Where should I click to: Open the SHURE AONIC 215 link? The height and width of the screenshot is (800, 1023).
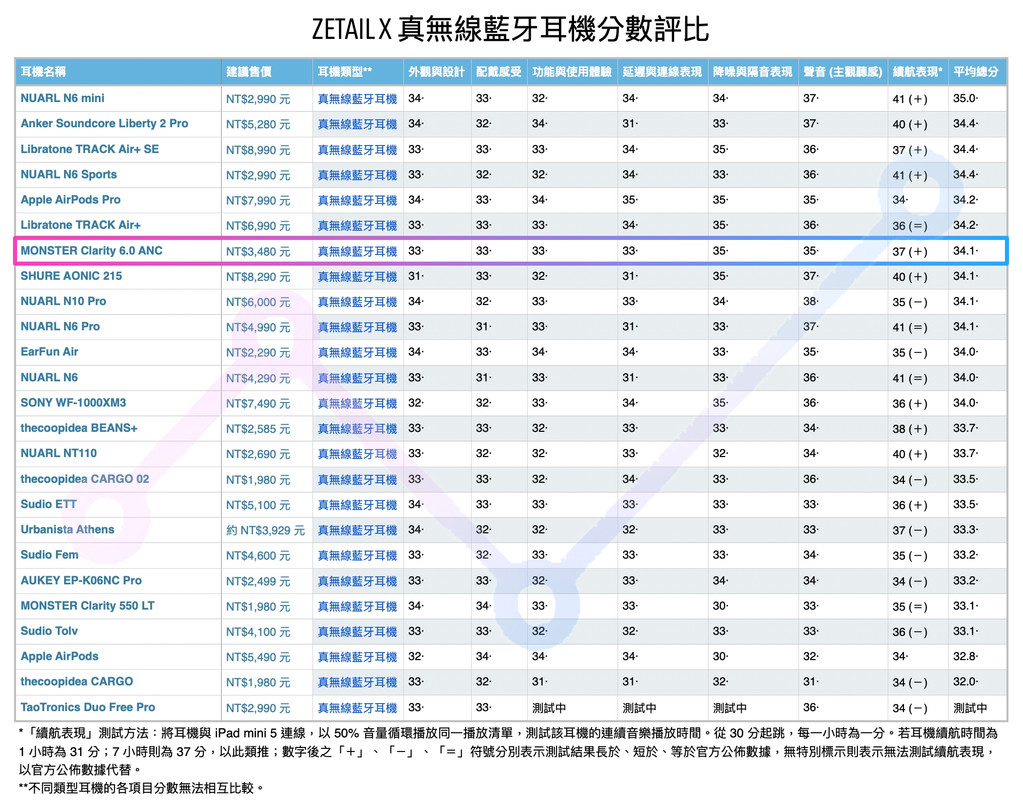(x=71, y=276)
